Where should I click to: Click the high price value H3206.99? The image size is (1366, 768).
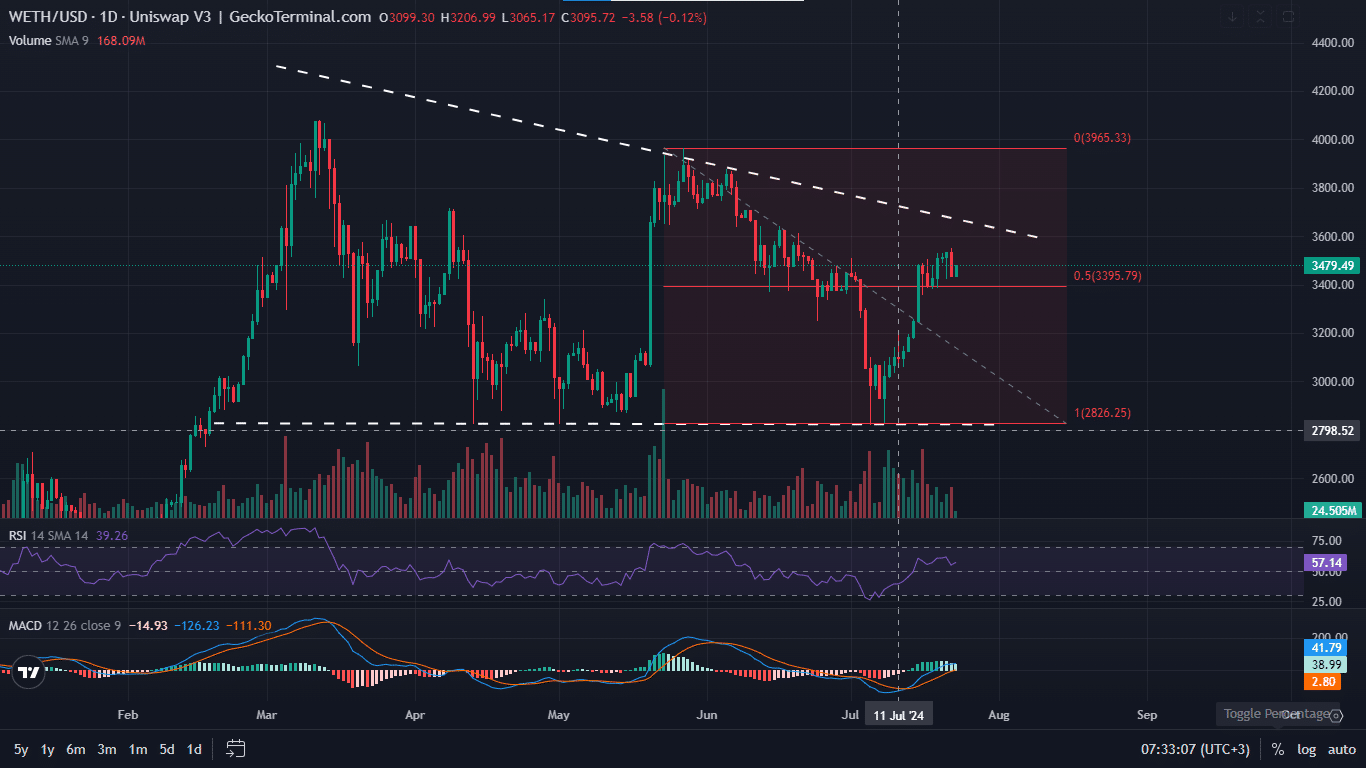[468, 17]
